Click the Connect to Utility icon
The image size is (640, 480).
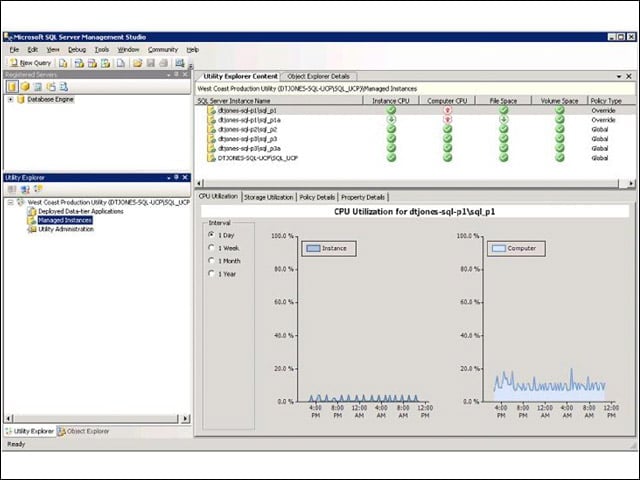tap(25, 189)
